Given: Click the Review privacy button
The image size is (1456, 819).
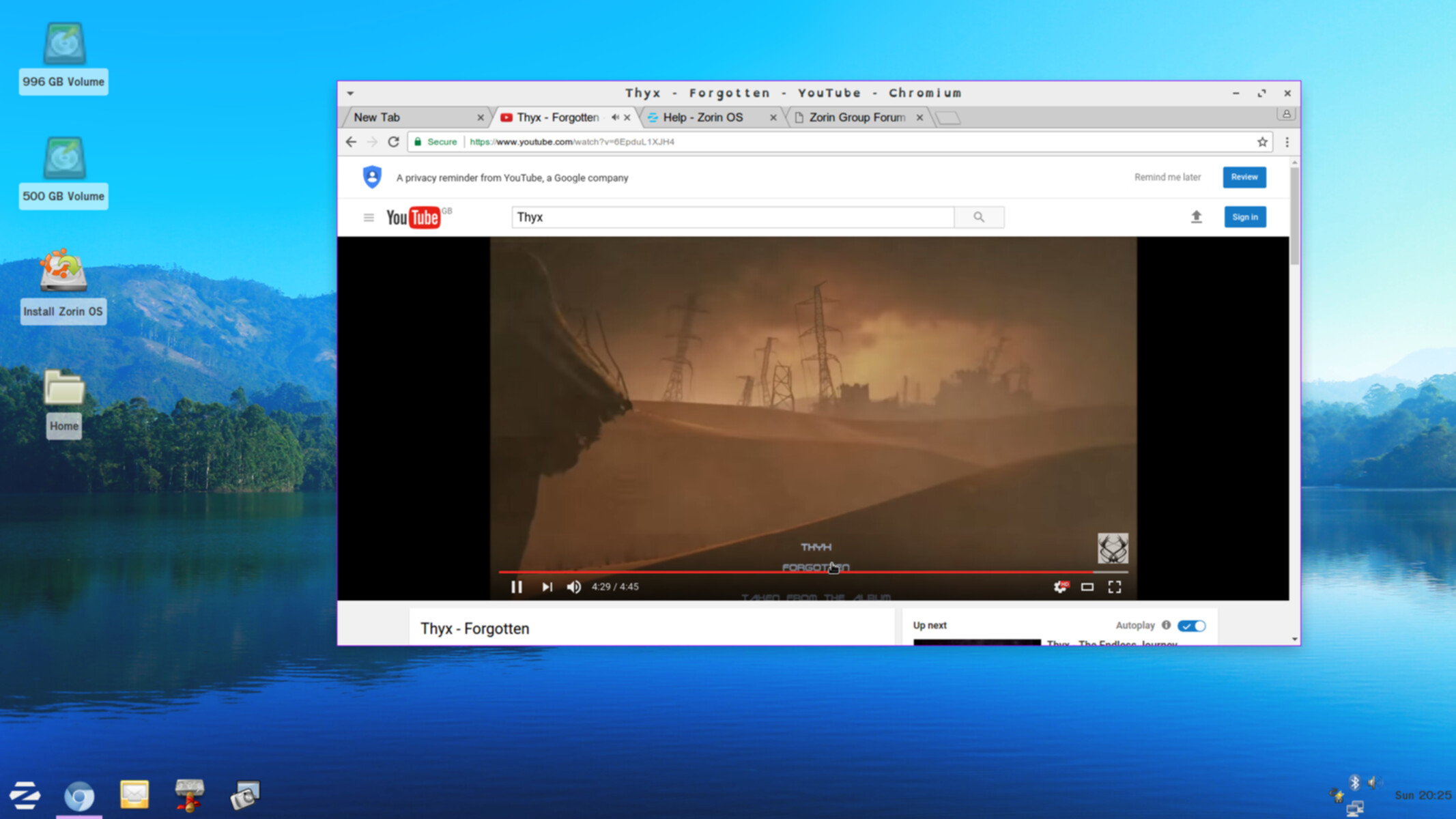Looking at the screenshot, I should (1244, 177).
